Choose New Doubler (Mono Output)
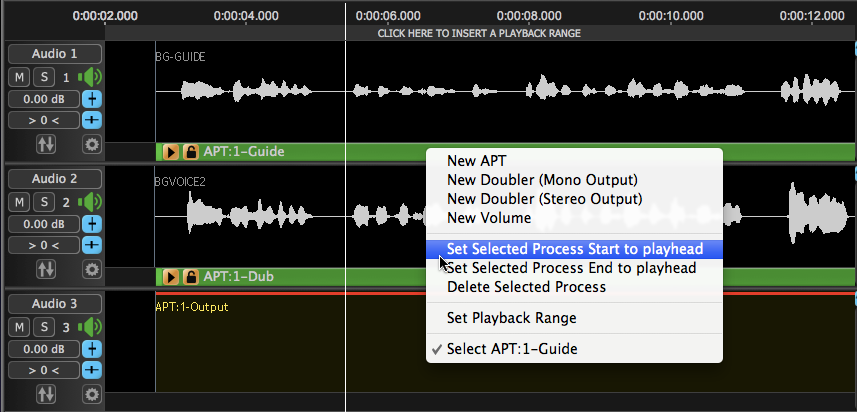 coord(574,180)
